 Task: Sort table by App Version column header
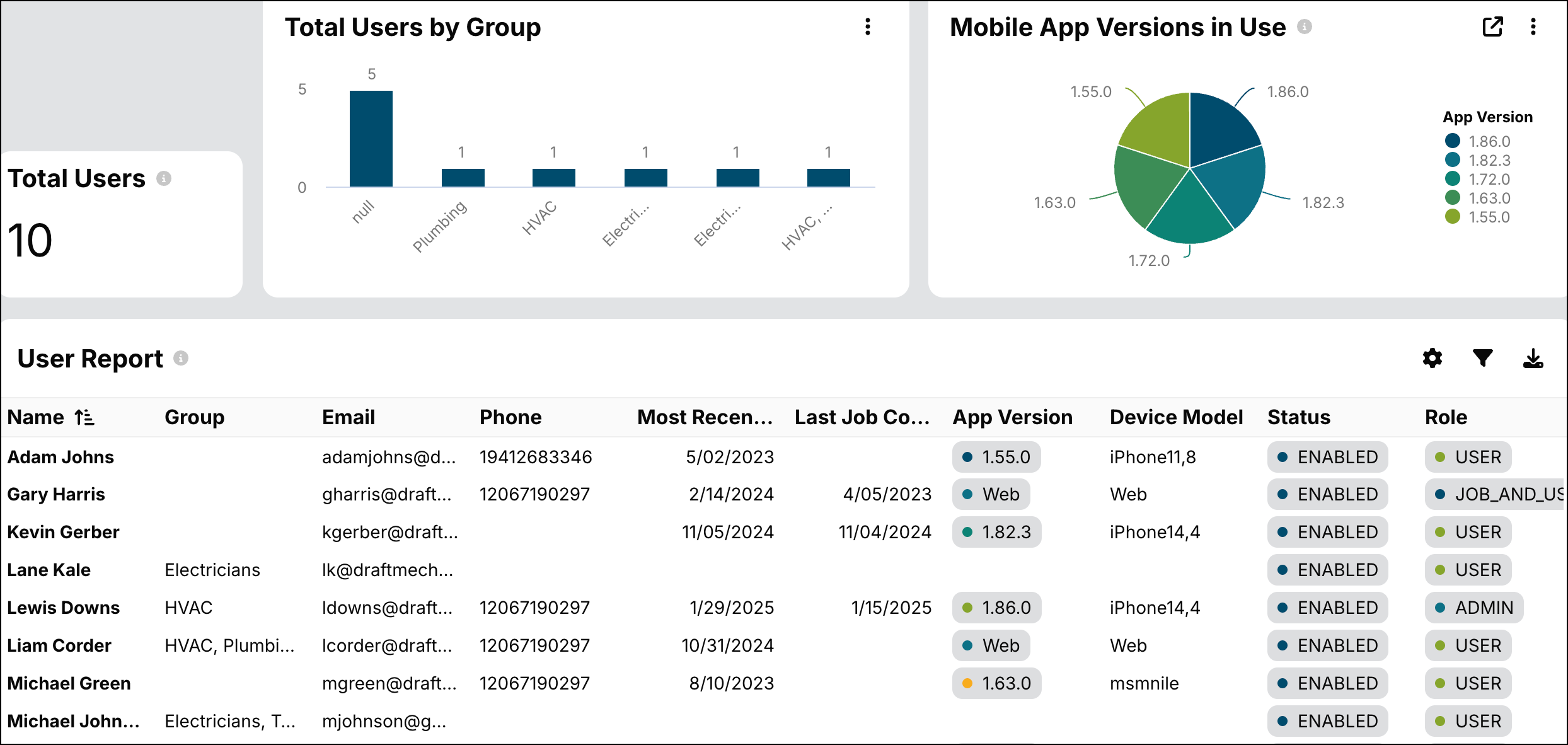(1012, 417)
